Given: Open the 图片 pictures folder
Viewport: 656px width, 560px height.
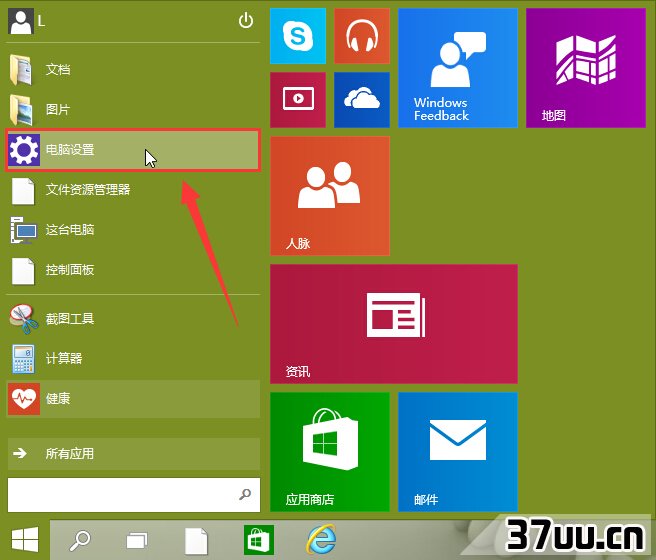Looking at the screenshot, I should [x=133, y=110].
